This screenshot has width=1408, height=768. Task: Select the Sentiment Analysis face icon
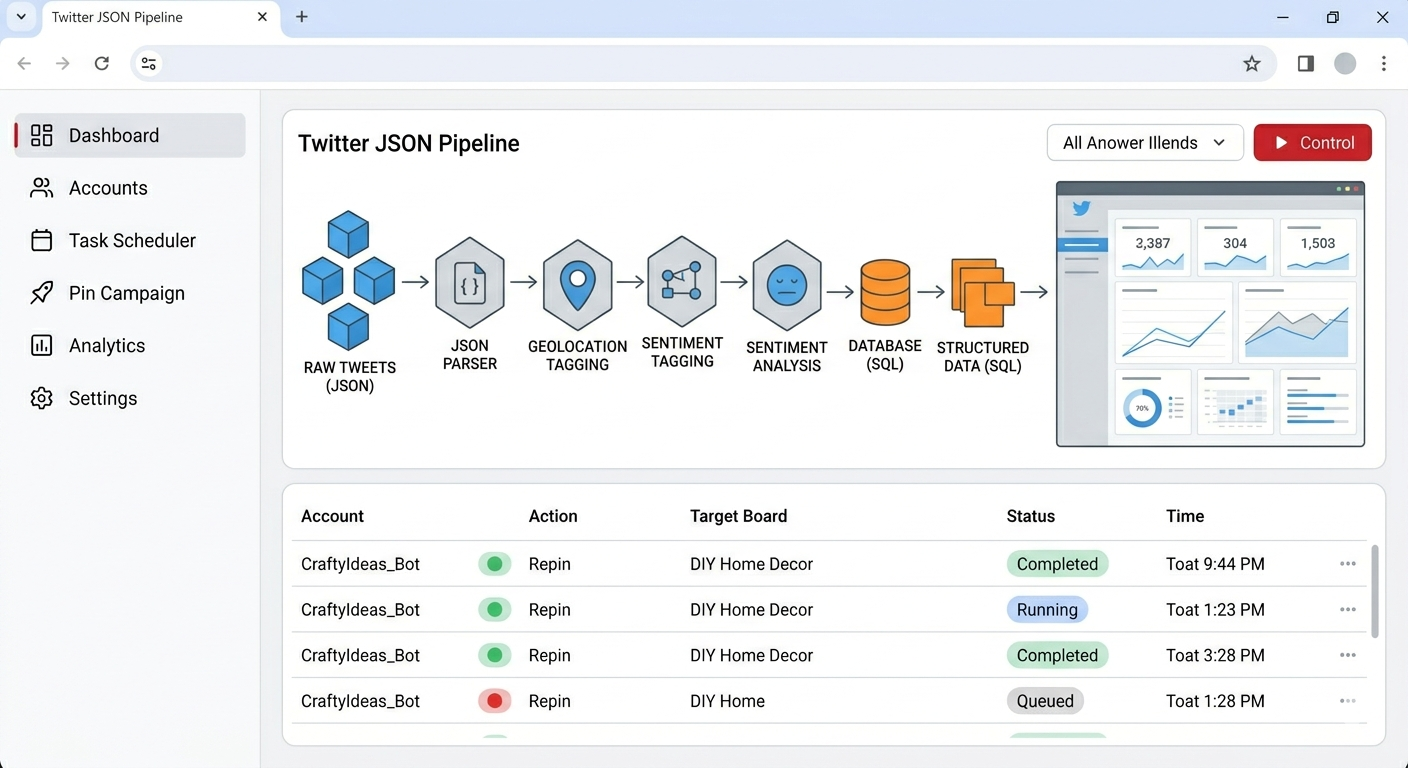point(787,285)
